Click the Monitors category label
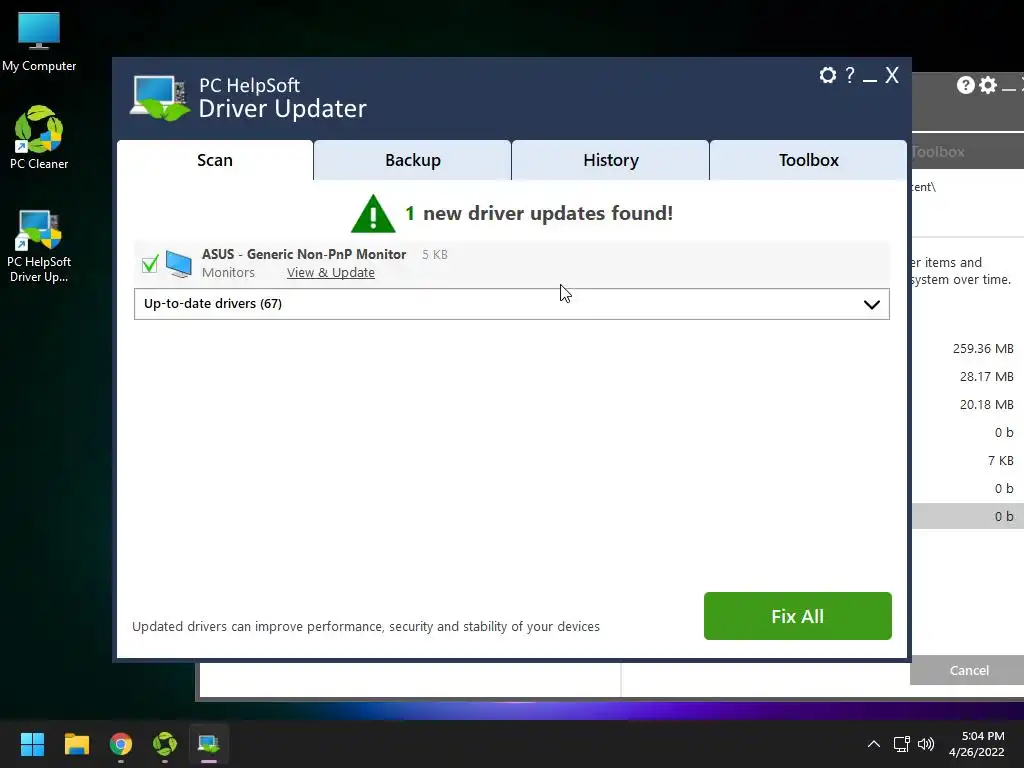 click(228, 272)
